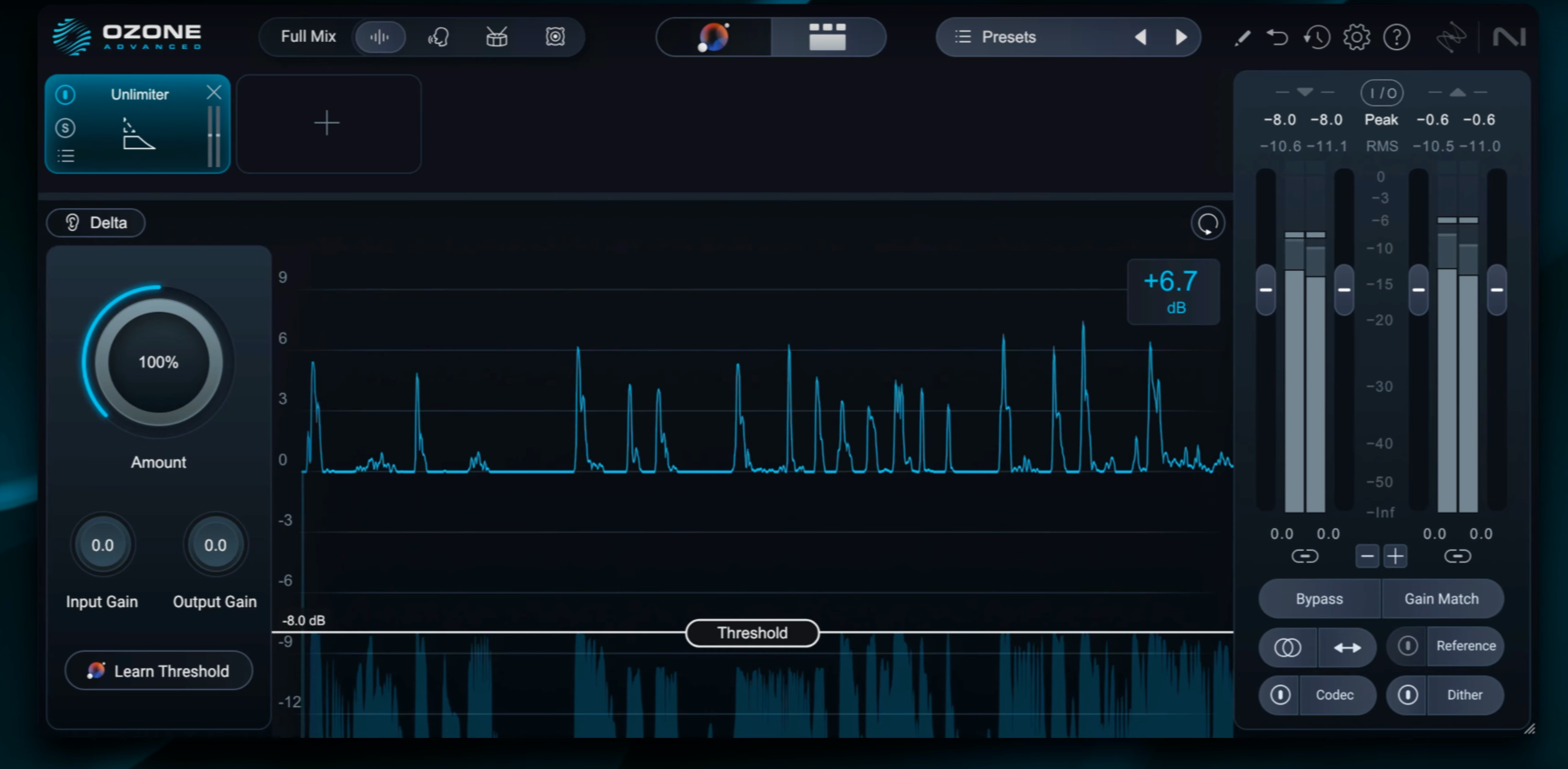The height and width of the screenshot is (769, 1568).
Task: Open the Reference panel
Action: point(1465,646)
